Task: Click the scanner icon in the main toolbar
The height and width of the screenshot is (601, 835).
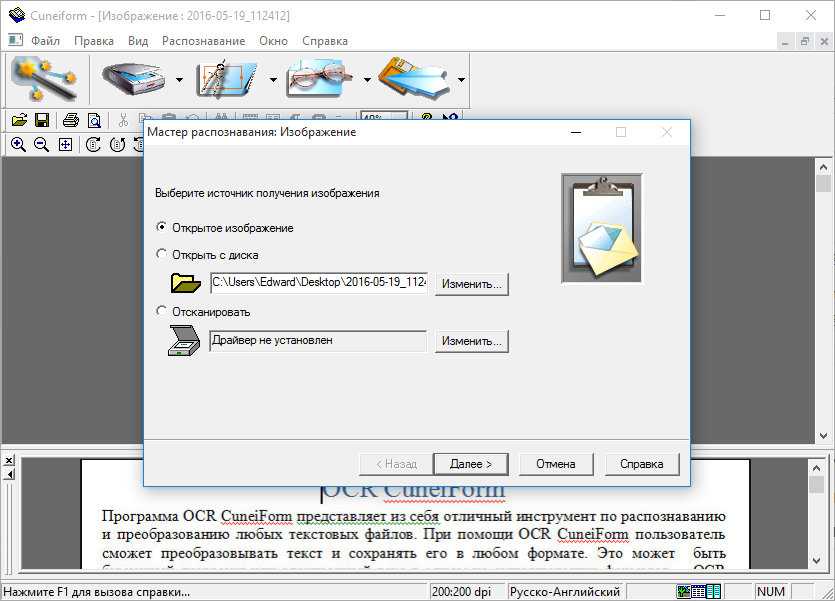Action: [134, 80]
